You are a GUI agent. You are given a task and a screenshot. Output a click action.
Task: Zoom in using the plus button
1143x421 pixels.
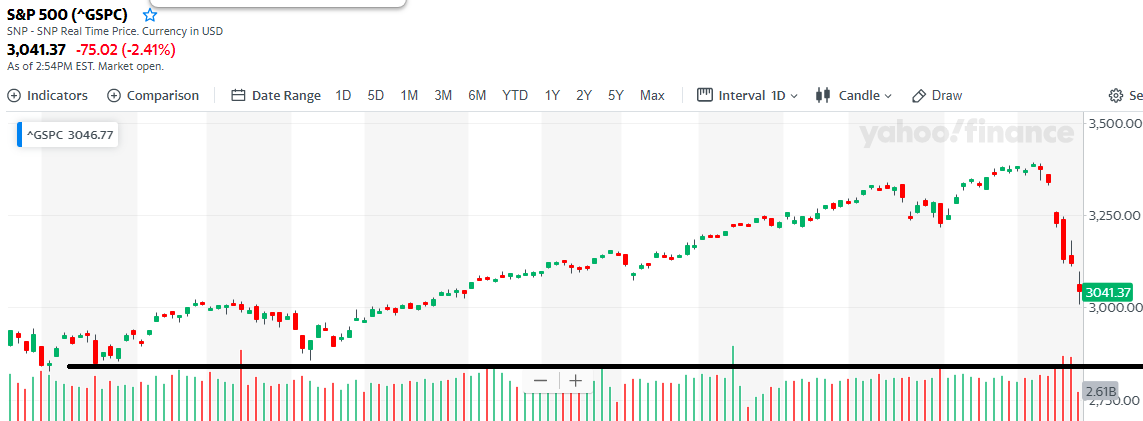[x=576, y=380]
